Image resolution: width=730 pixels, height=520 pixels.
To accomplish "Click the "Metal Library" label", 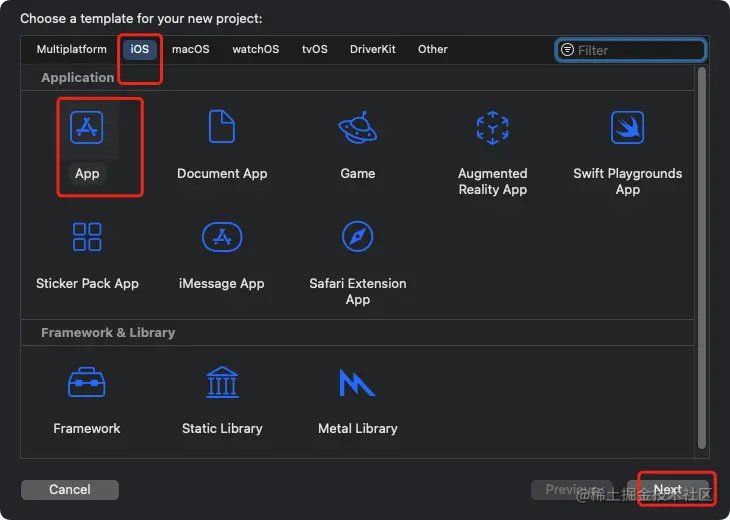I will (358, 428).
